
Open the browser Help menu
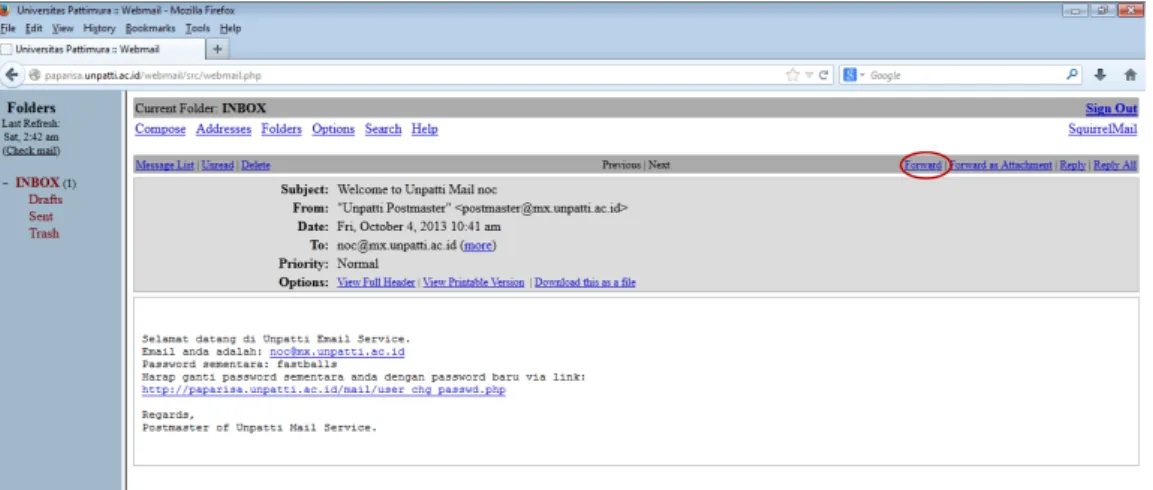coord(231,29)
